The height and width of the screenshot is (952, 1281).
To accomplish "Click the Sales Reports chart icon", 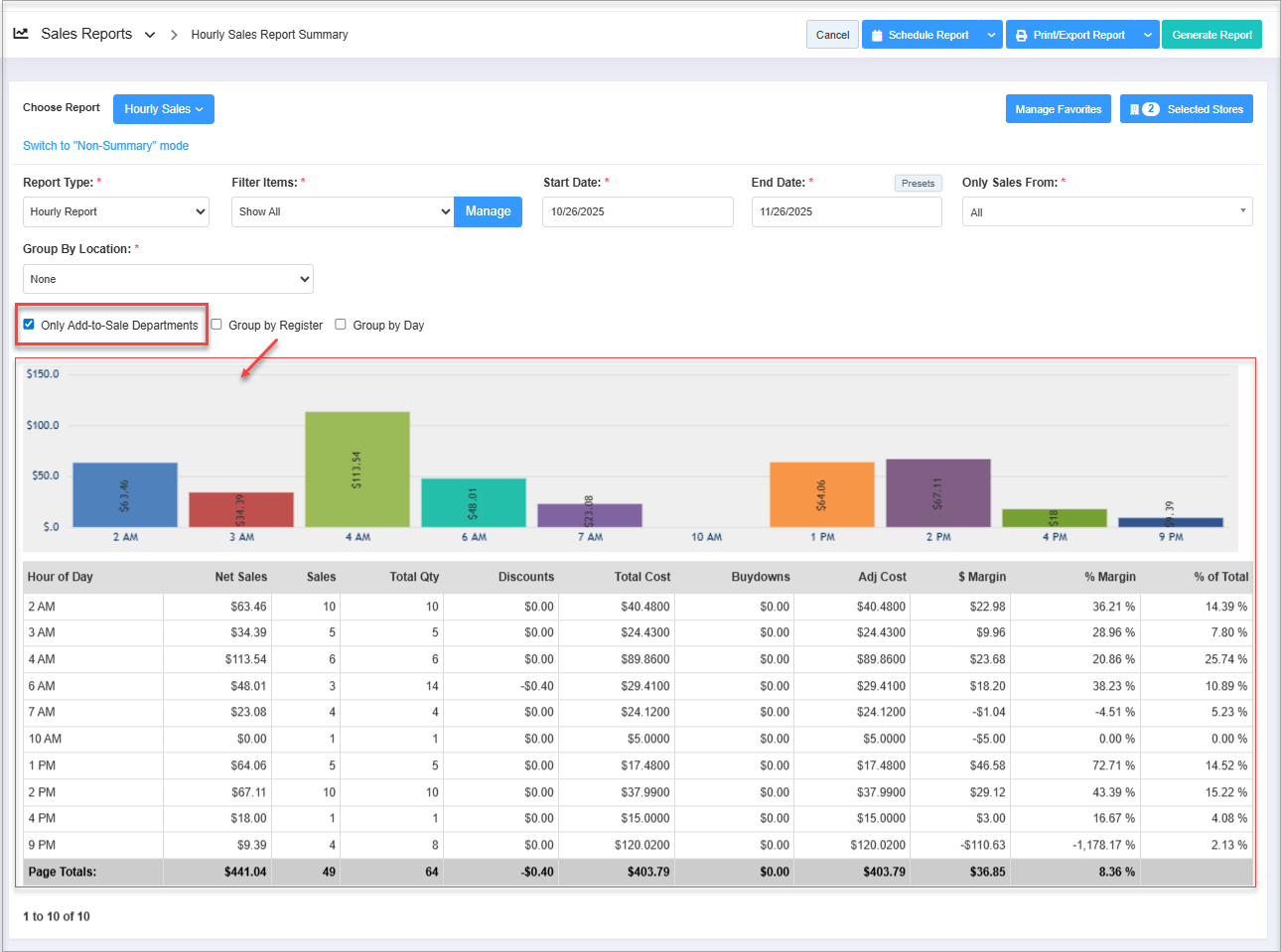I will 21,34.
